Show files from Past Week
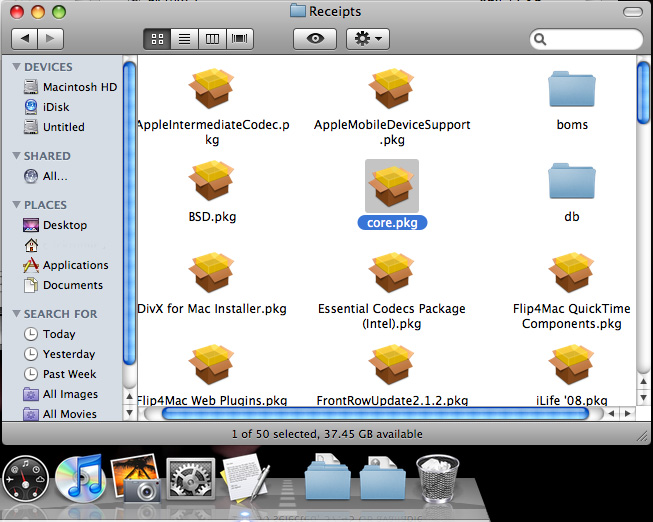 pos(60,374)
